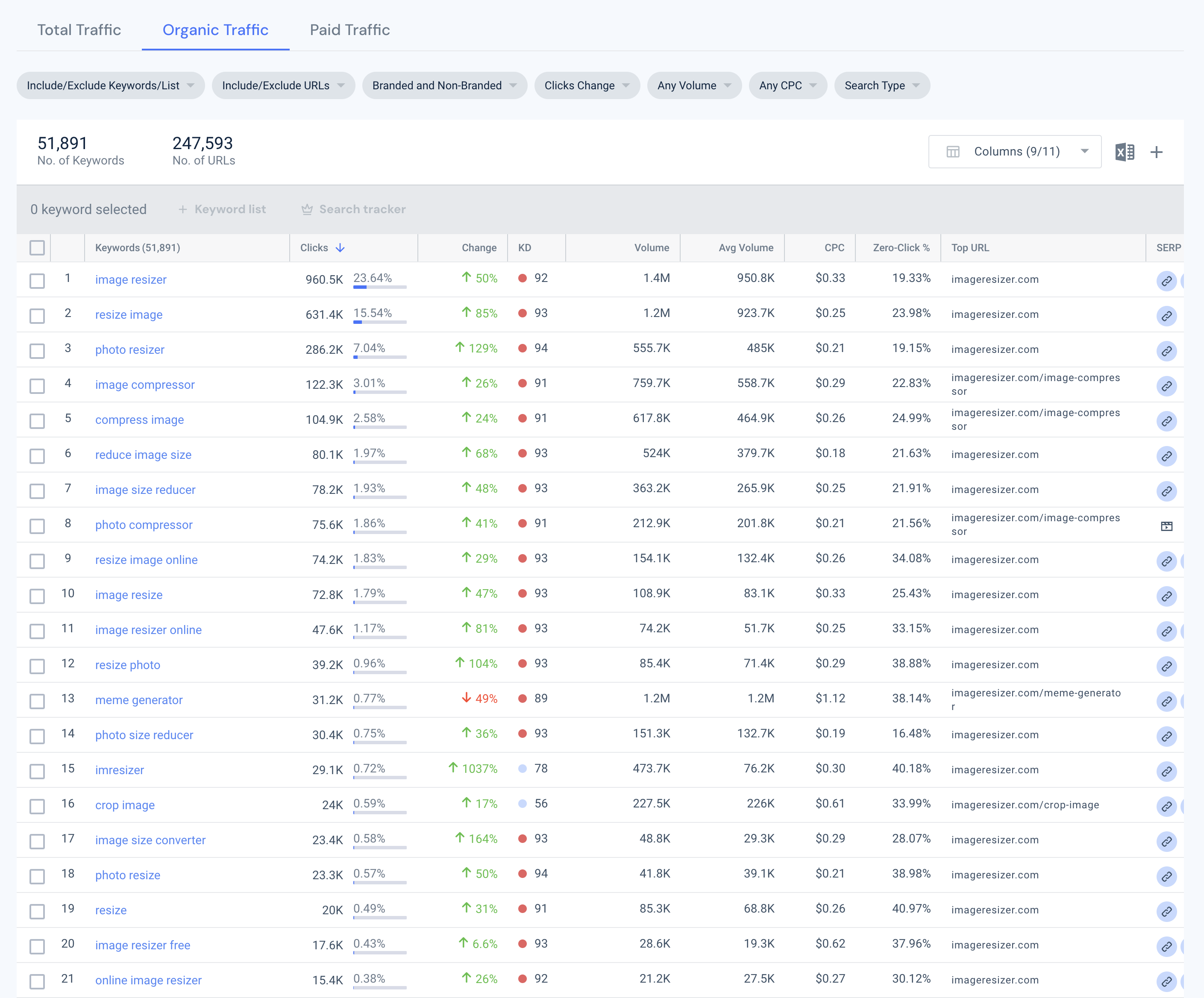Screen dimensions: 1204x998
Task: Open Include/Exclude Keywords/List filter dropdown
Action: (x=111, y=85)
